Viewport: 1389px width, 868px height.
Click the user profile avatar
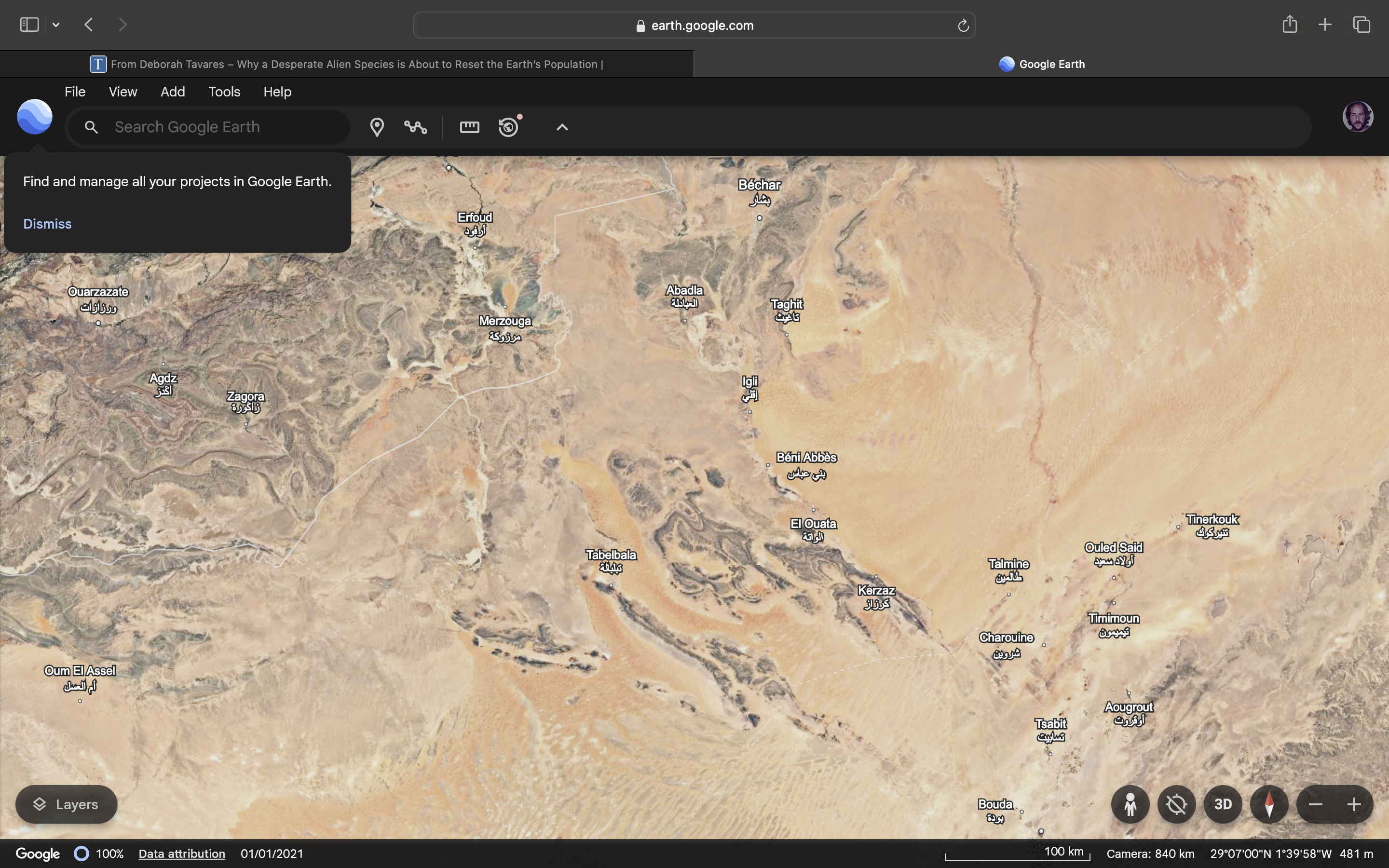point(1358,117)
